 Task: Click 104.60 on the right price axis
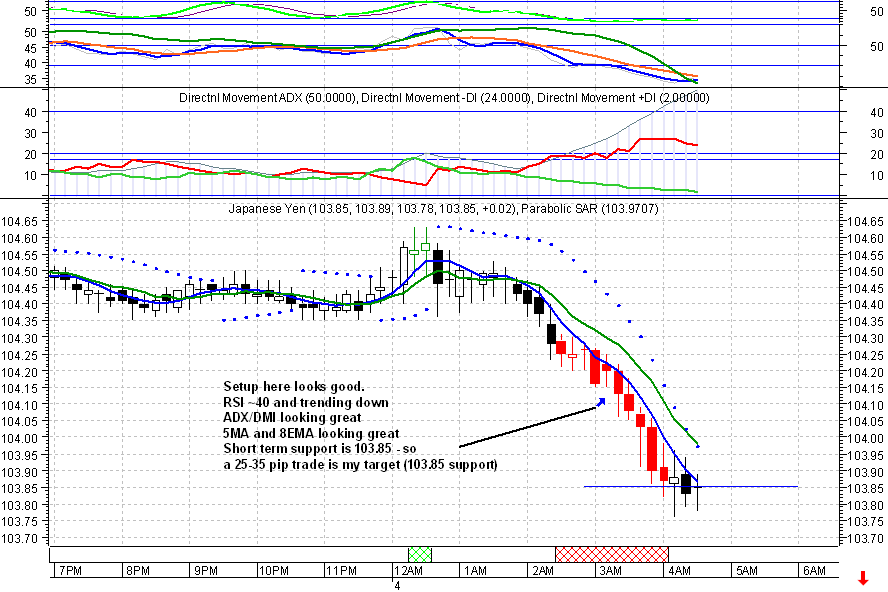pos(866,238)
